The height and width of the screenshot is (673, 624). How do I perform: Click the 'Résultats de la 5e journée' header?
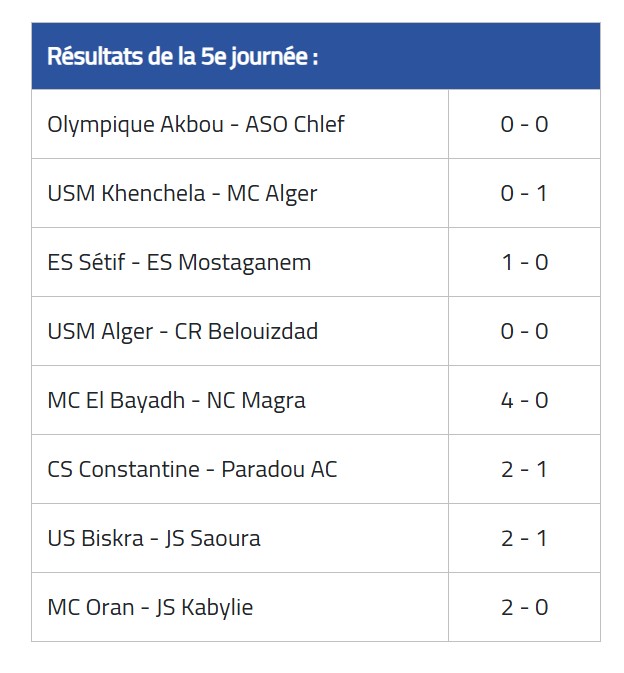click(x=182, y=56)
